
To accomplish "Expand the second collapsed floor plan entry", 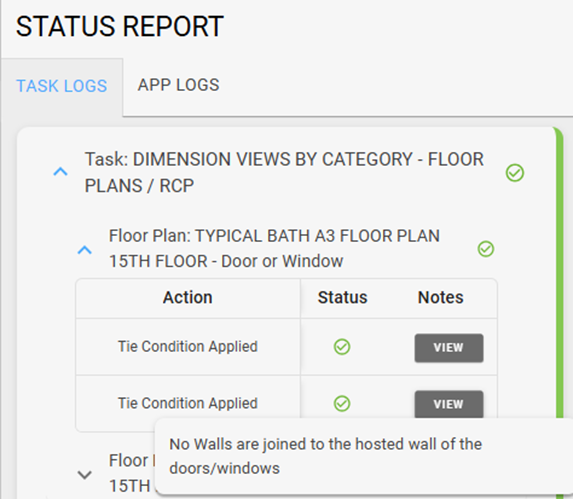I will [85, 475].
